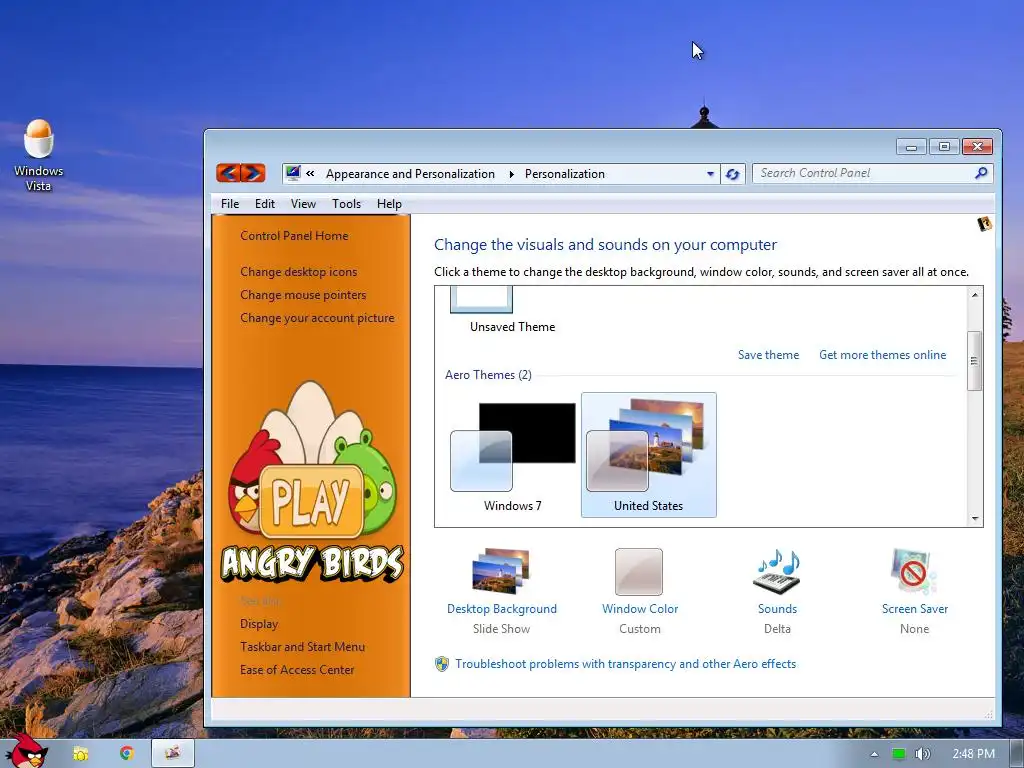
Task: Open the help icon in top-right corner
Action: tap(984, 225)
